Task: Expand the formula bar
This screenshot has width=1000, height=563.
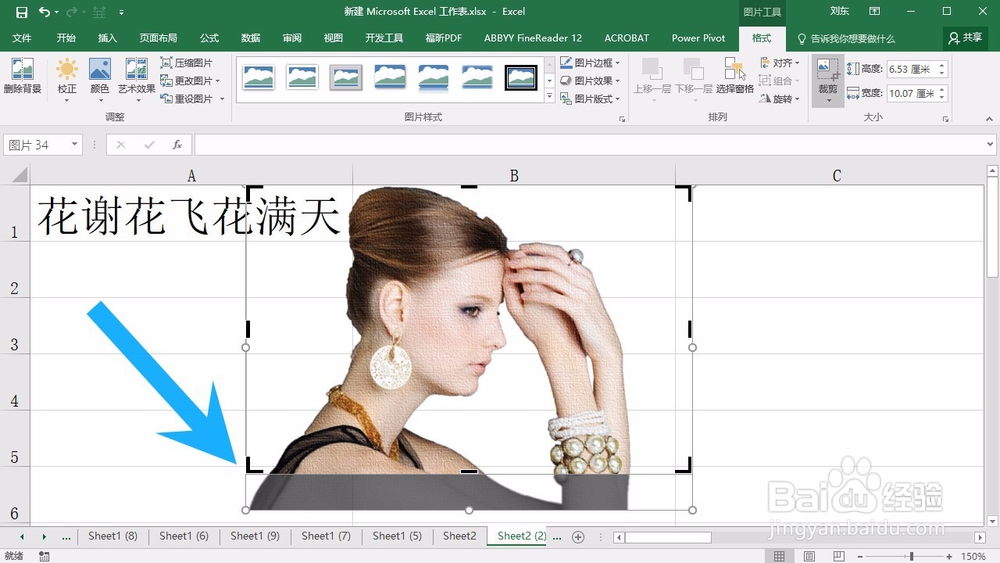Action: tap(990, 145)
